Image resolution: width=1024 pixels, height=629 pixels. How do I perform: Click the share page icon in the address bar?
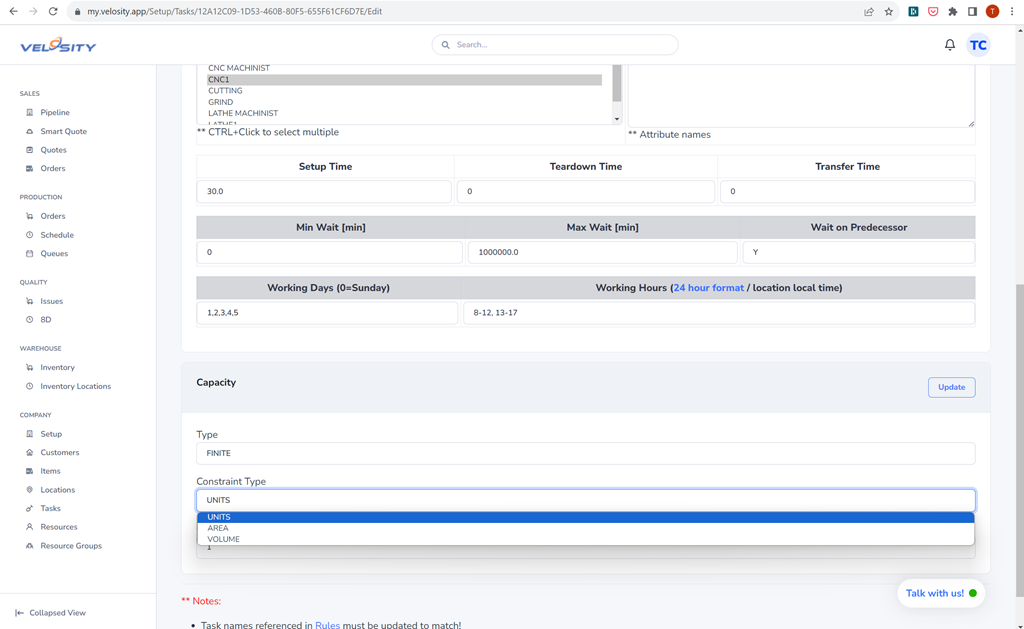(868, 12)
